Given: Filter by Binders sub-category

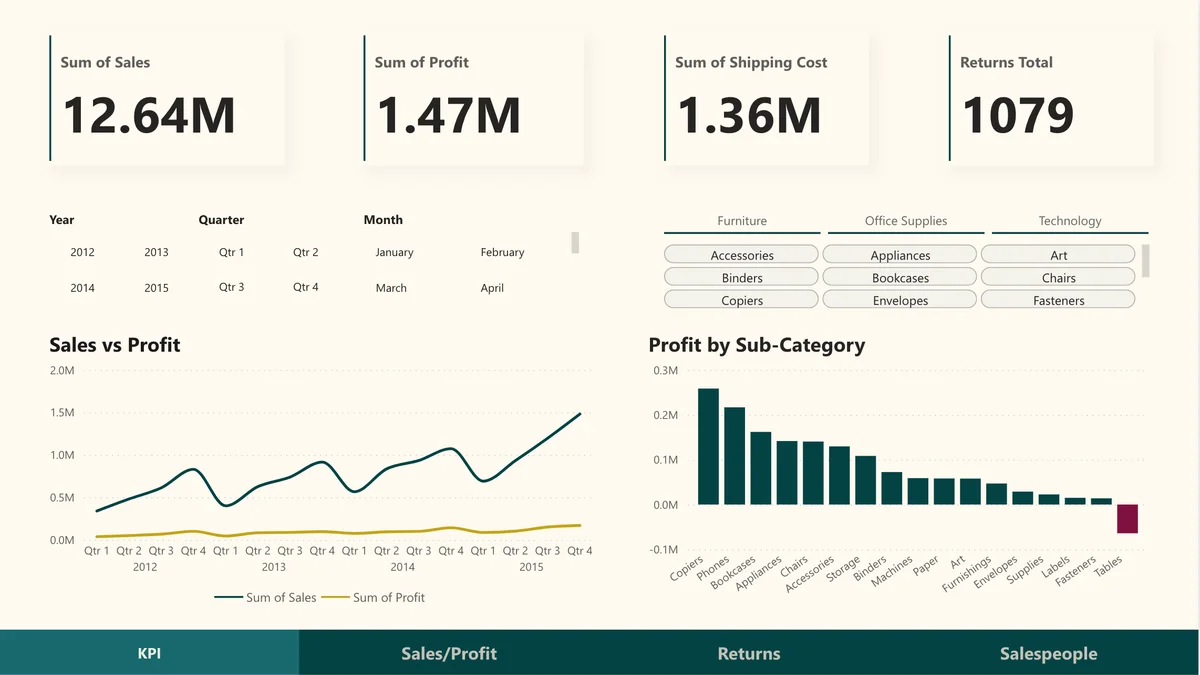Looking at the screenshot, I should pos(740,276).
